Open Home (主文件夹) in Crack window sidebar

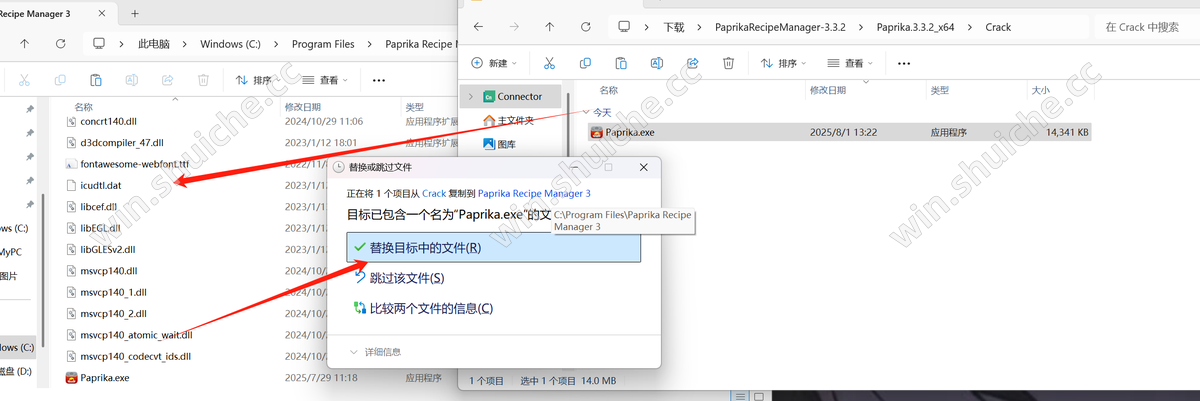click(508, 120)
